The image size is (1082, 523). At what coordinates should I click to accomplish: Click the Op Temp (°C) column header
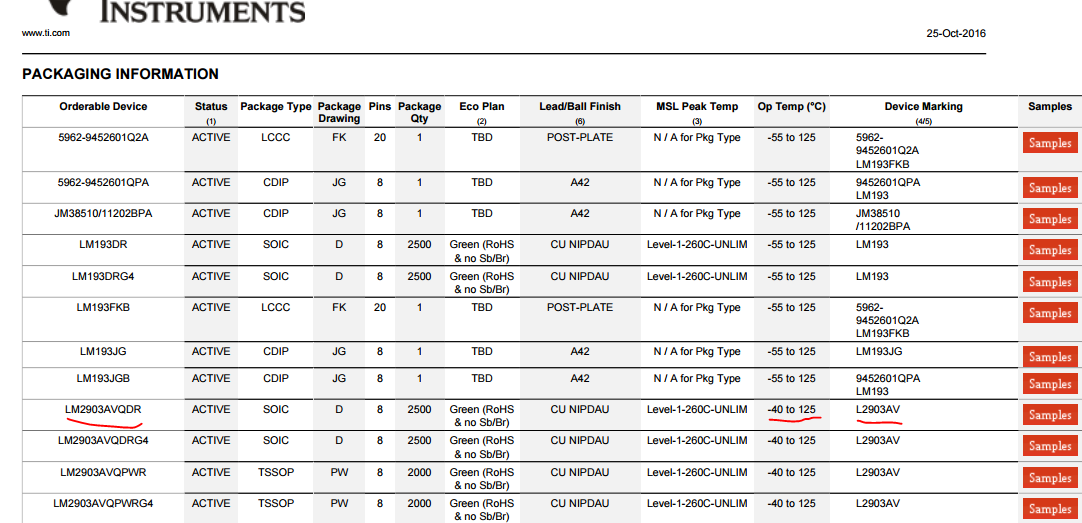pyautogui.click(x=791, y=106)
